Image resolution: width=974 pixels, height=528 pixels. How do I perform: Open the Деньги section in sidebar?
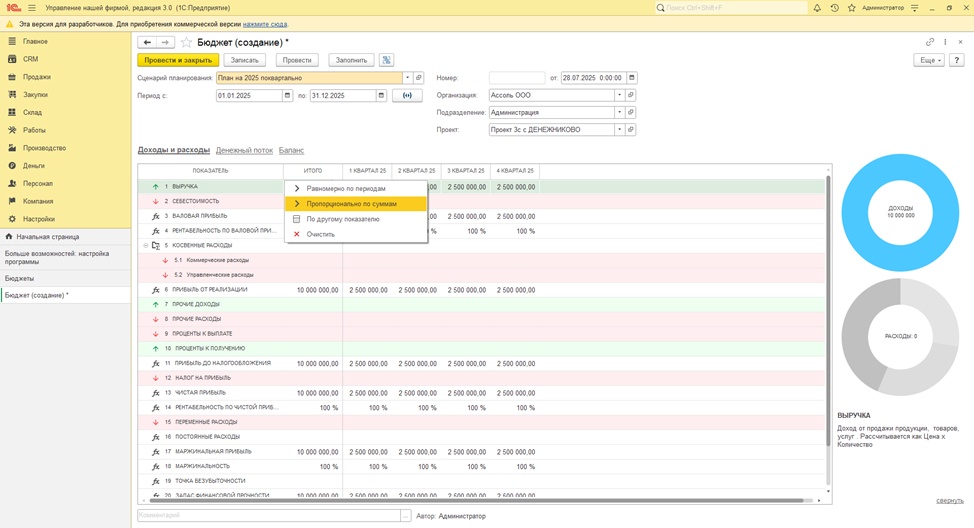[34, 166]
